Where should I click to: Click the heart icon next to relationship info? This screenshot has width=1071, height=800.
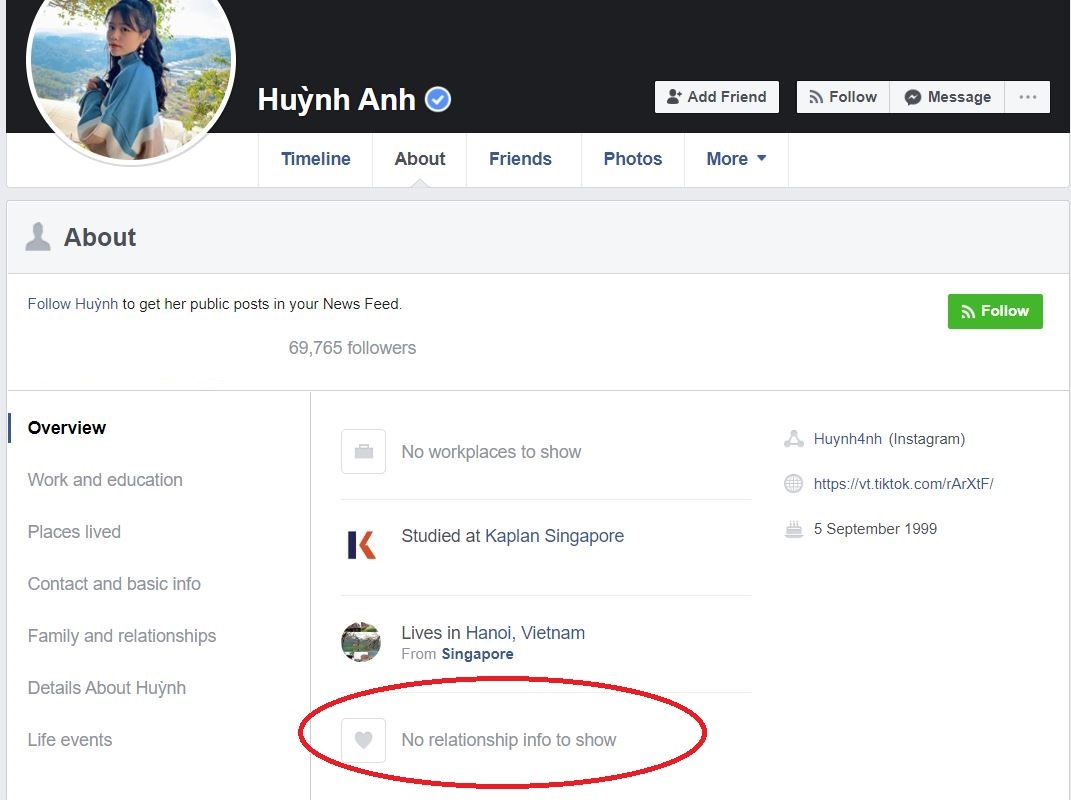(x=362, y=740)
